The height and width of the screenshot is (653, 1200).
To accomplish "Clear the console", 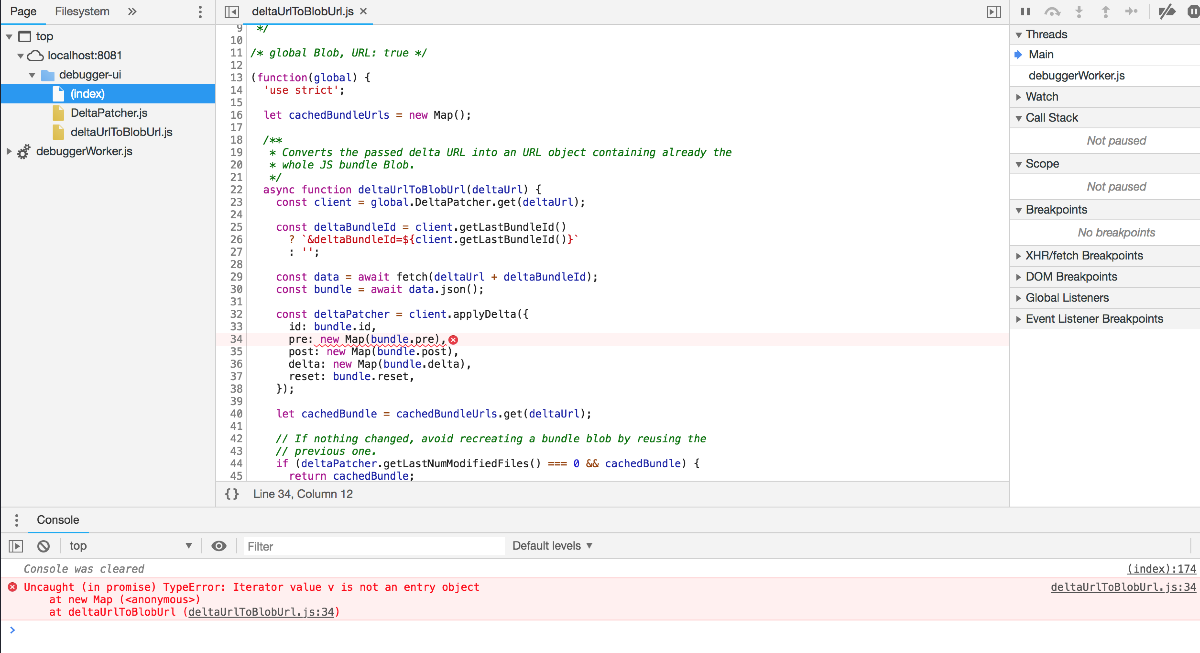I will pyautogui.click(x=43, y=546).
